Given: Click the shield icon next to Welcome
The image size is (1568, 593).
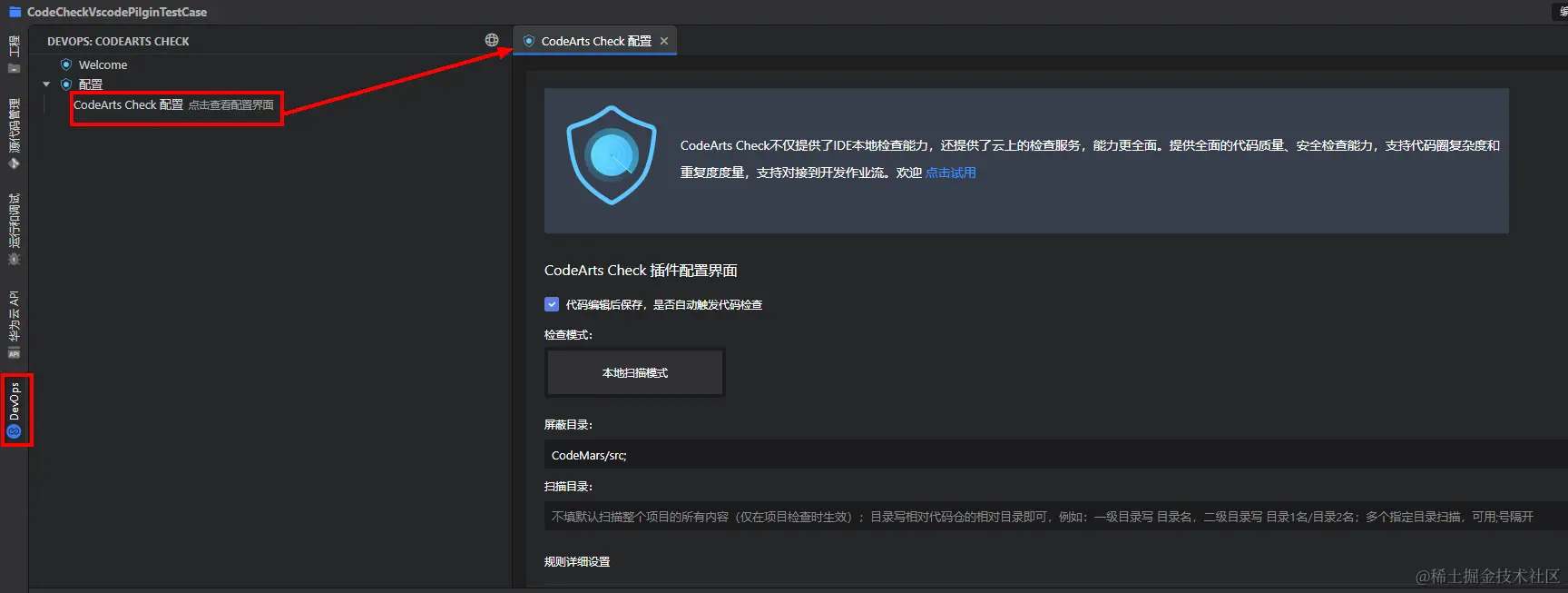Looking at the screenshot, I should pos(66,64).
